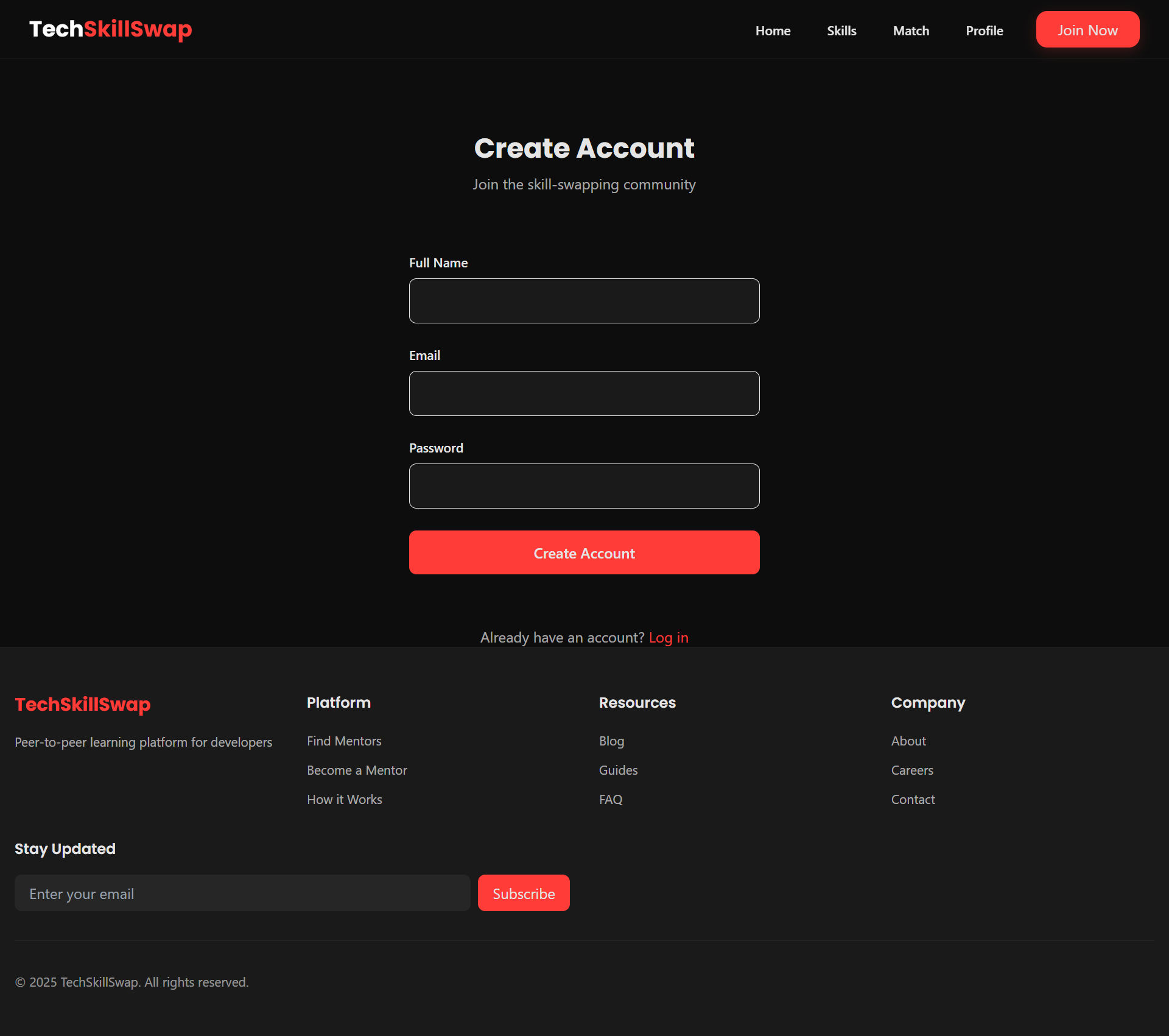Open Find Mentors footer link

tap(344, 741)
